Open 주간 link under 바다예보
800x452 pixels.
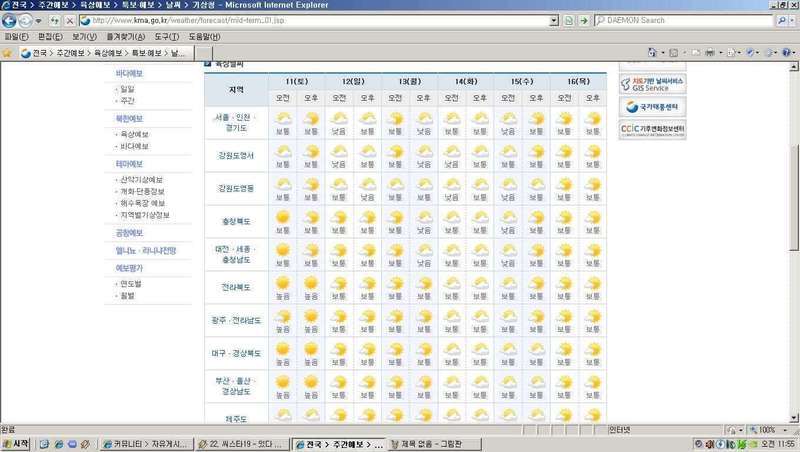[127, 101]
